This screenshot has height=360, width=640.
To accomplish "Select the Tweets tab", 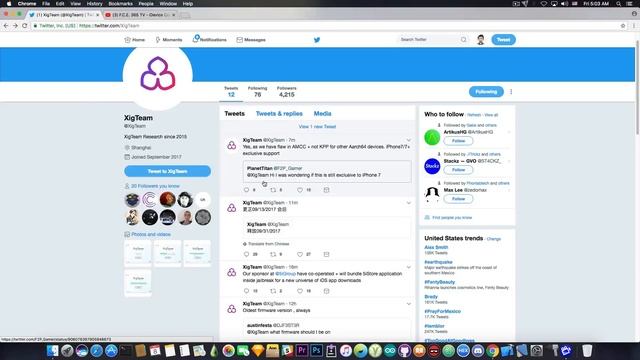I will click(234, 113).
